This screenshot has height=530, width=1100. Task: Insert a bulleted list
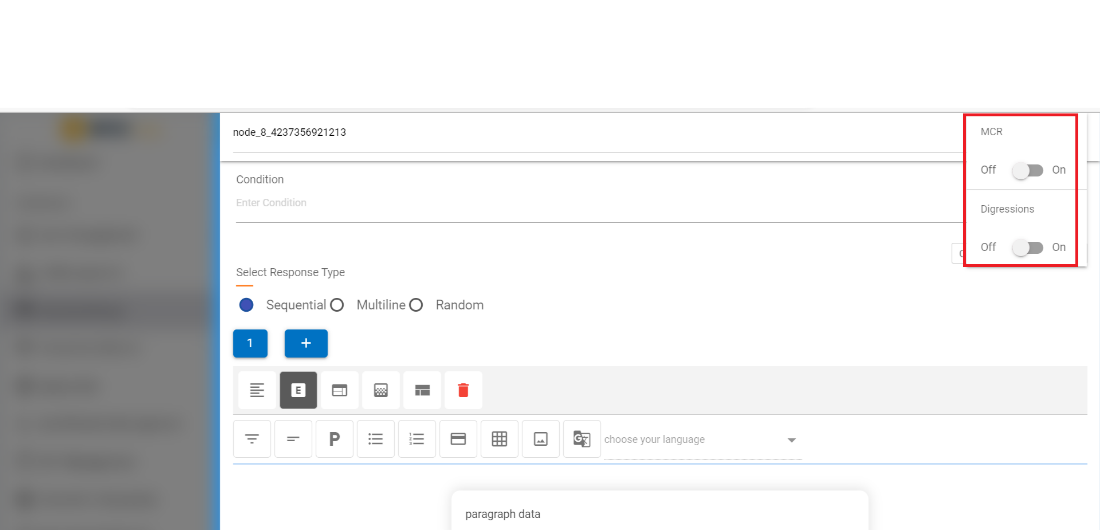[x=376, y=439]
